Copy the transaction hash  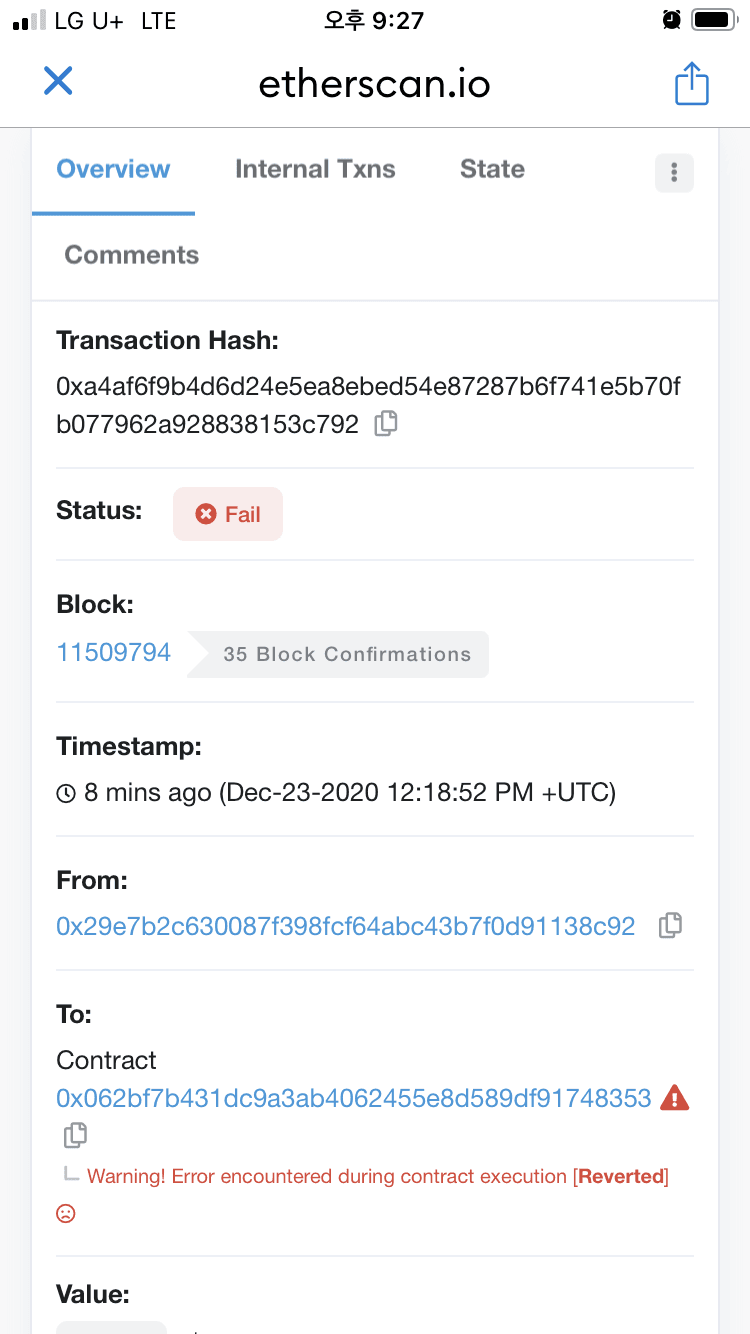[x=386, y=424]
